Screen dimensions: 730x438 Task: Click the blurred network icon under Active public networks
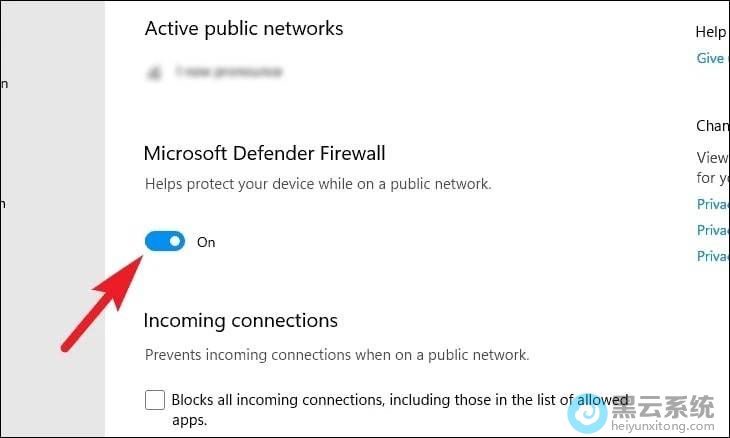coord(154,72)
